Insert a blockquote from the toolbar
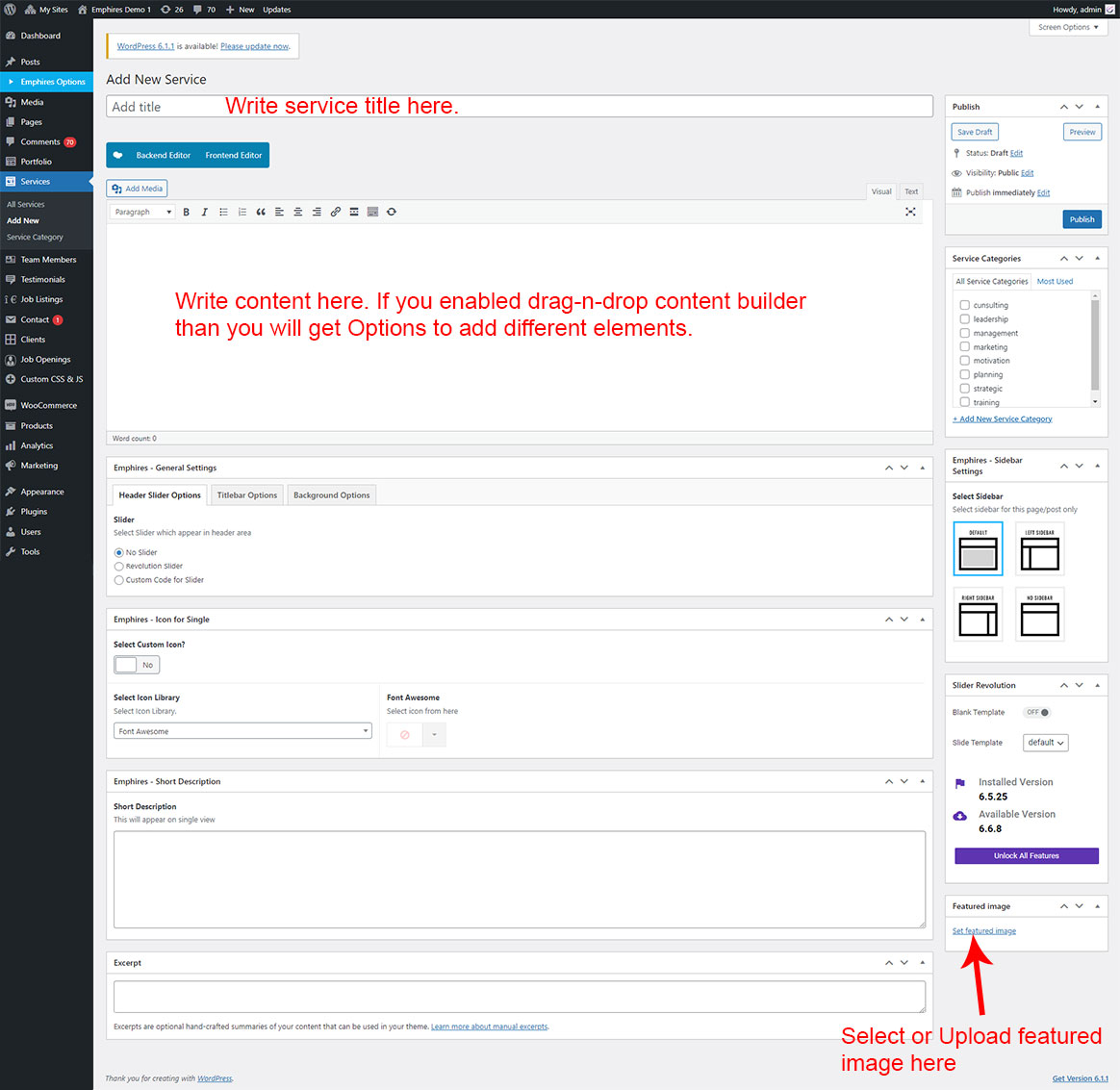Viewport: 1120px width, 1090px height. (261, 212)
